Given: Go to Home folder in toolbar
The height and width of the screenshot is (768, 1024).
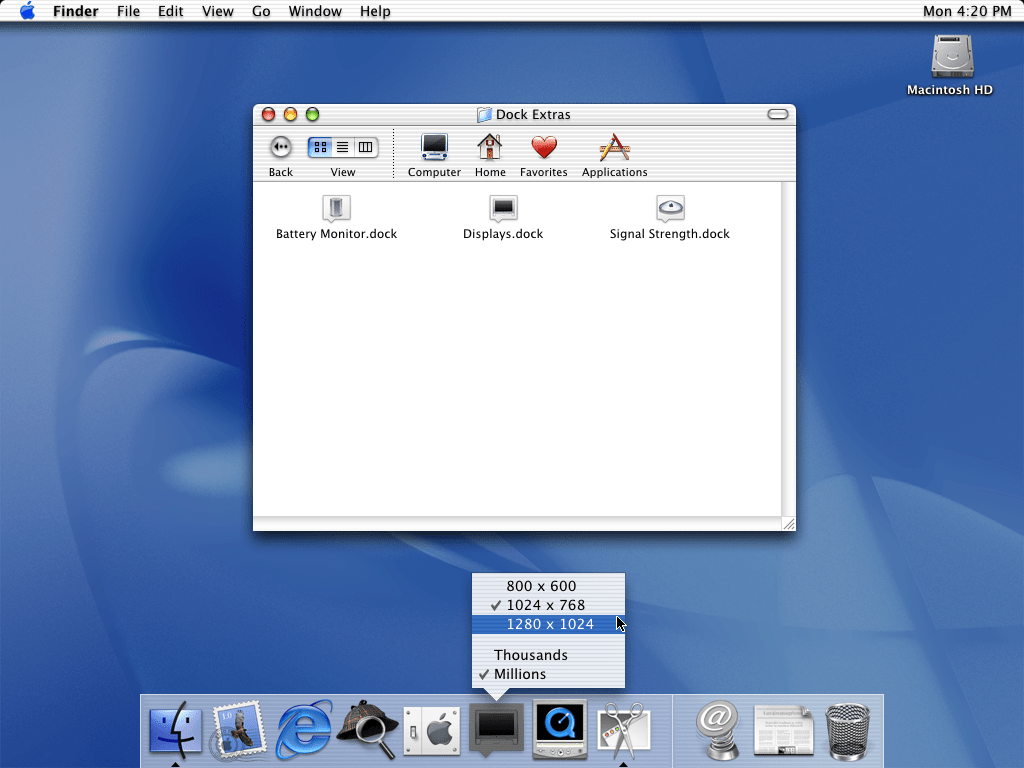Looking at the screenshot, I should coord(490,148).
